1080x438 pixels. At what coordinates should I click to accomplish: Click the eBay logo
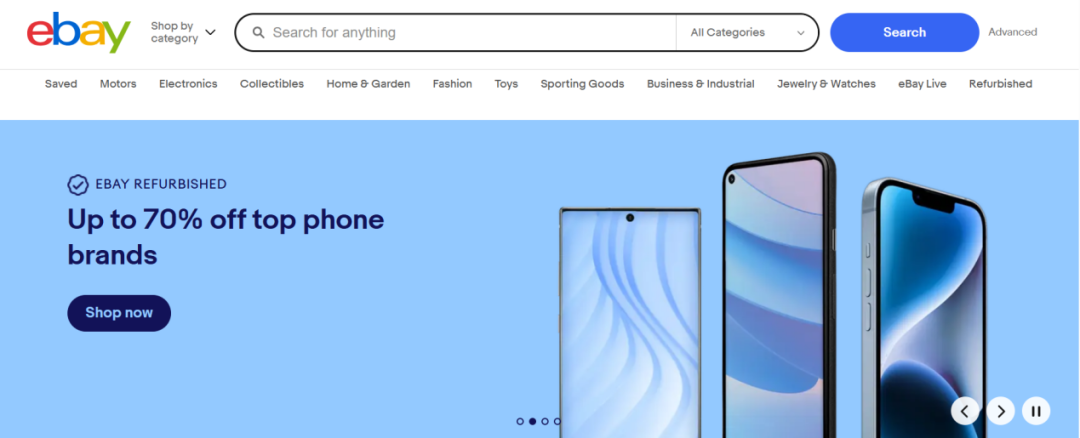point(79,32)
